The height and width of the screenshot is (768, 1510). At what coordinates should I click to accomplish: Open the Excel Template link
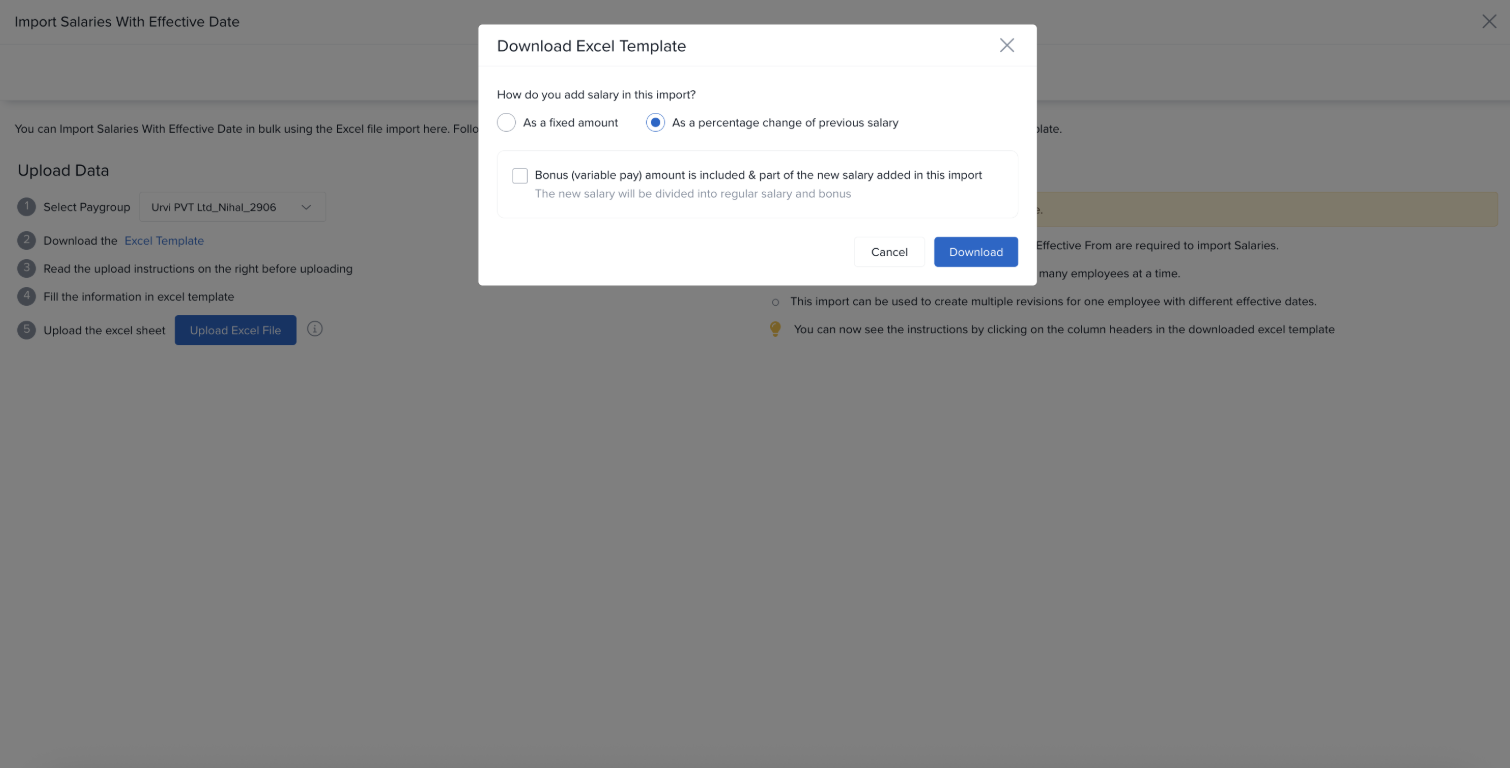tap(164, 241)
